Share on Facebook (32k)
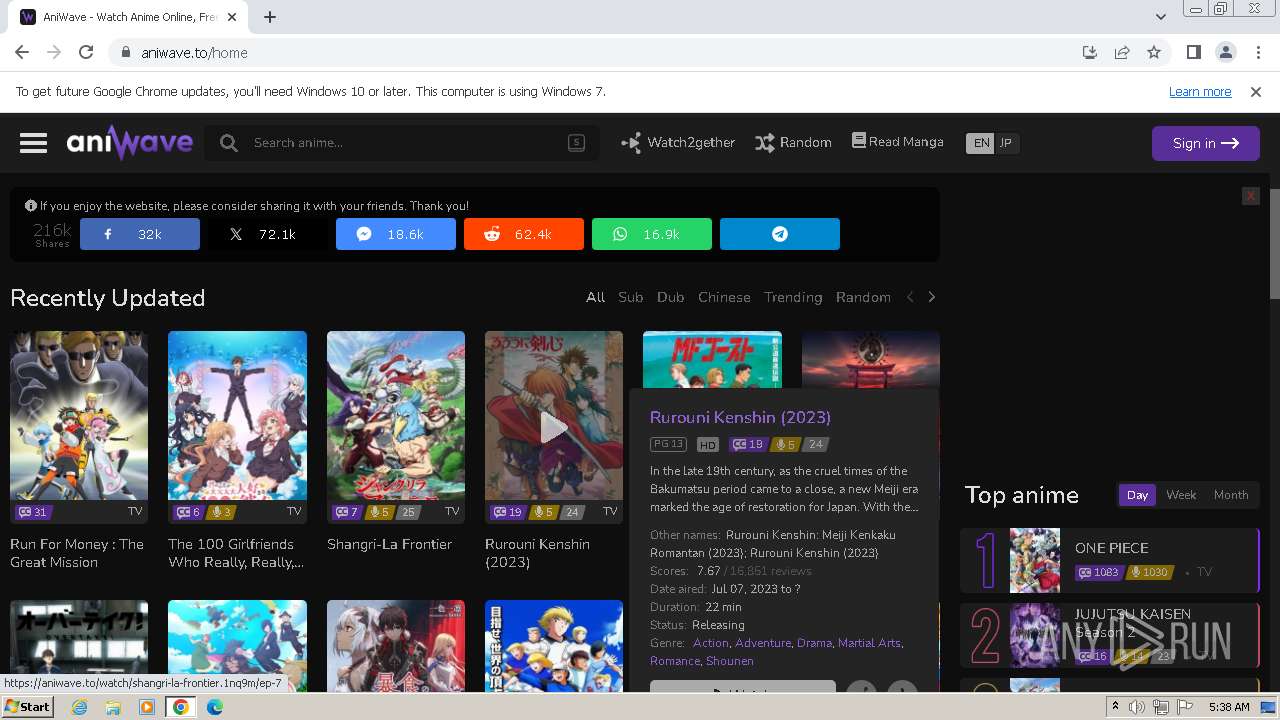 140,234
